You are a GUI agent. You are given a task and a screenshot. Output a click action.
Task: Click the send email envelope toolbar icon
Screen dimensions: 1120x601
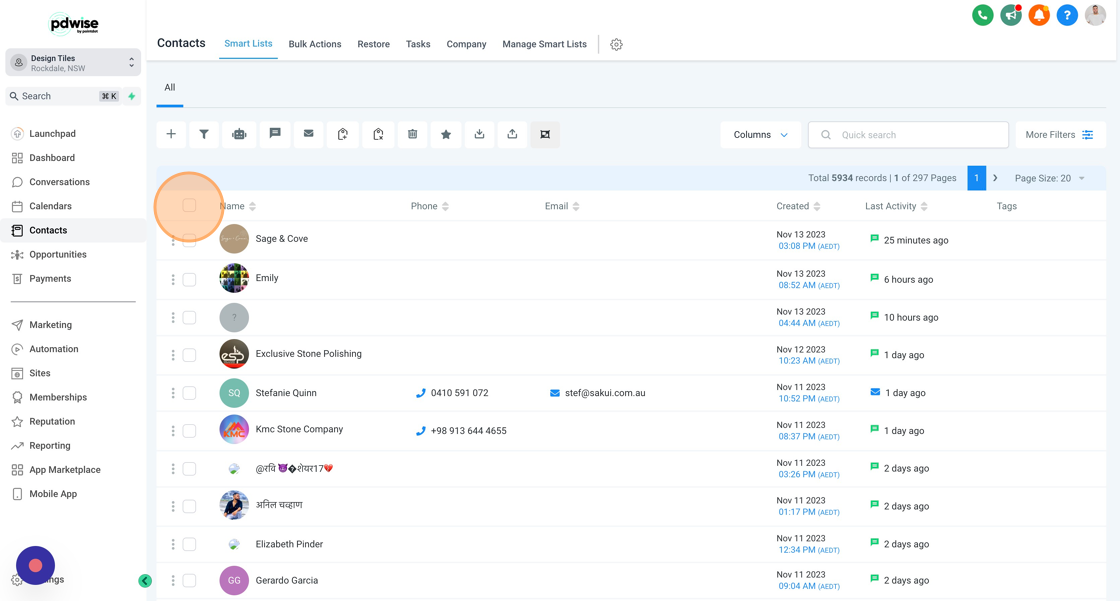coord(309,134)
